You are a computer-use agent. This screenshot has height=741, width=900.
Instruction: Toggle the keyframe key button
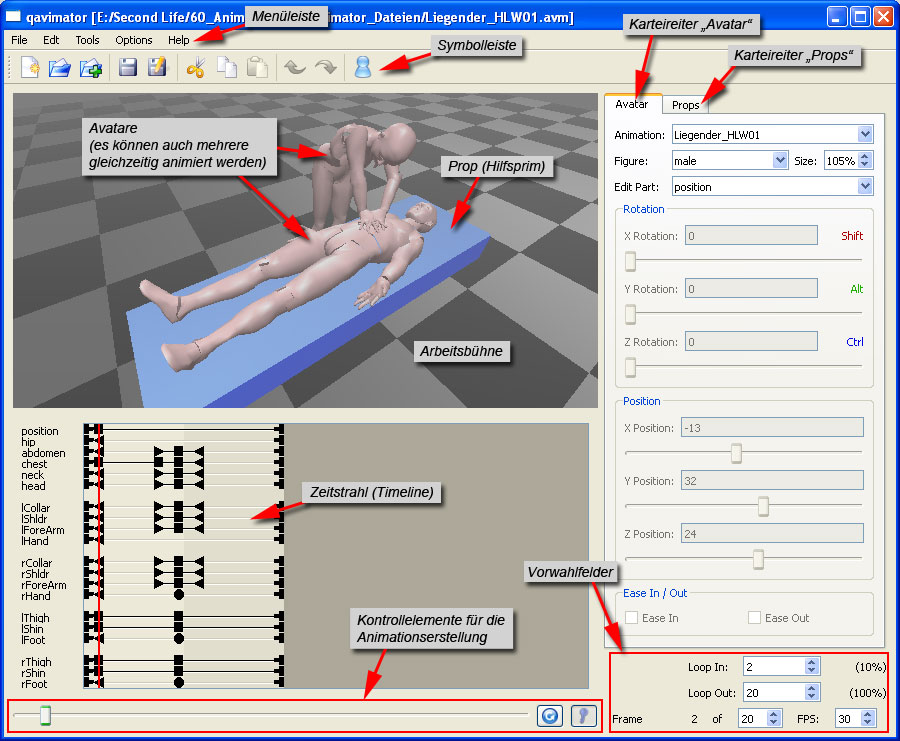point(582,715)
